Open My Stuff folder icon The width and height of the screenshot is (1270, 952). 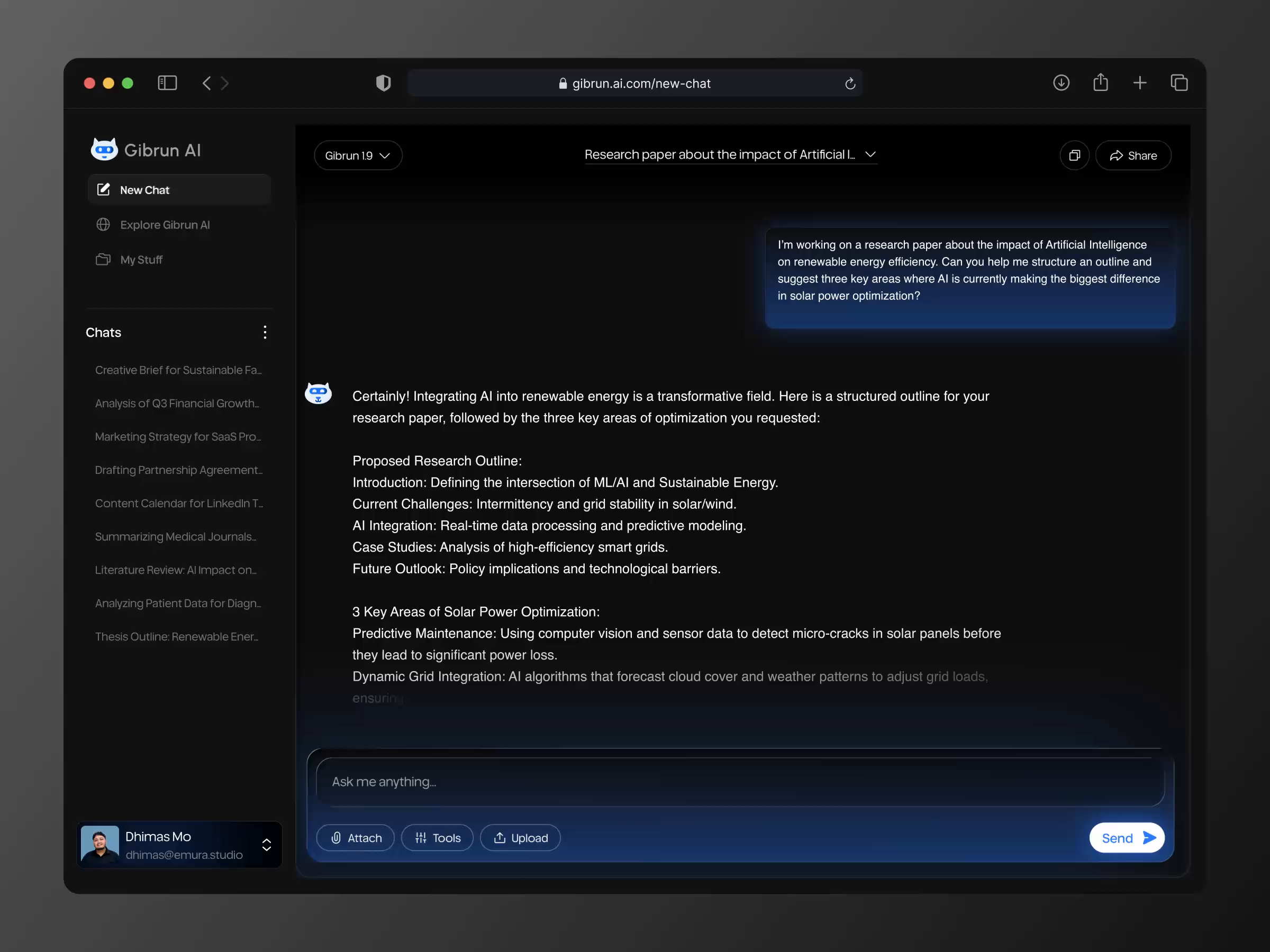coord(103,259)
